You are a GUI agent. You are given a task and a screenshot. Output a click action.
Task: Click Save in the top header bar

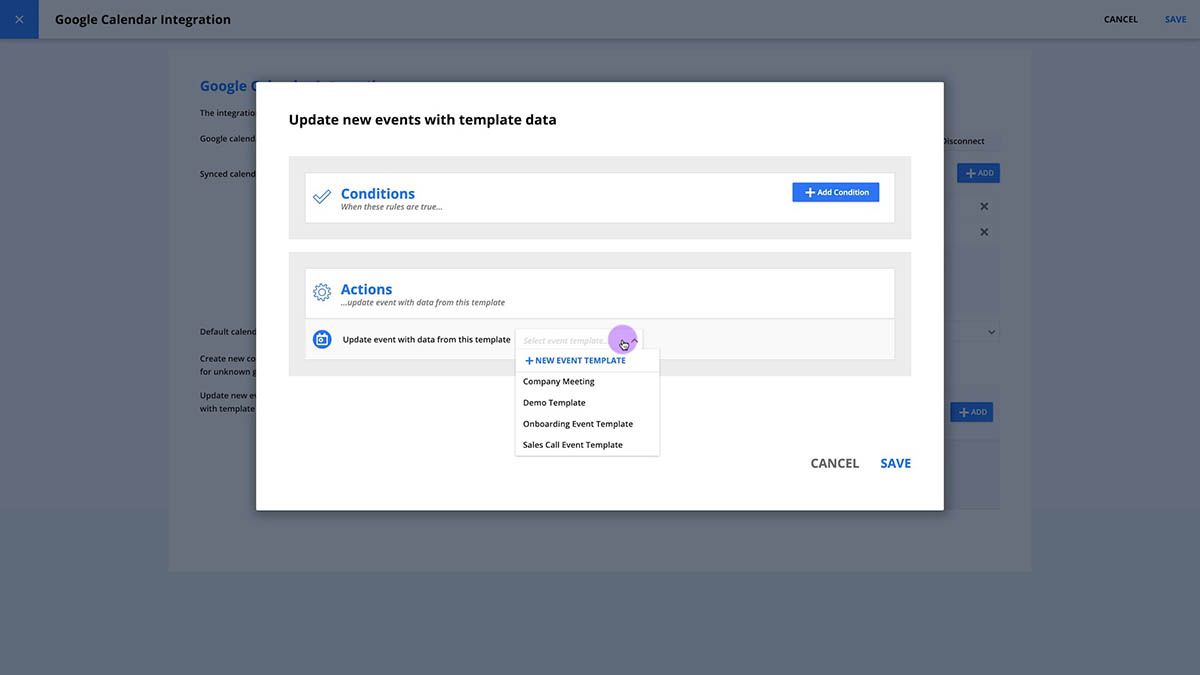pos(1176,19)
